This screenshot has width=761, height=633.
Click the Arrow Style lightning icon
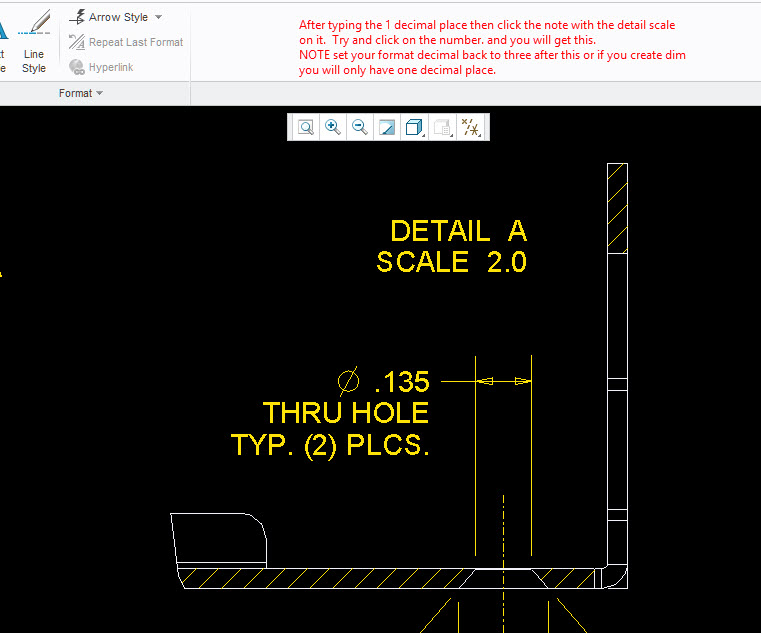coord(77,17)
